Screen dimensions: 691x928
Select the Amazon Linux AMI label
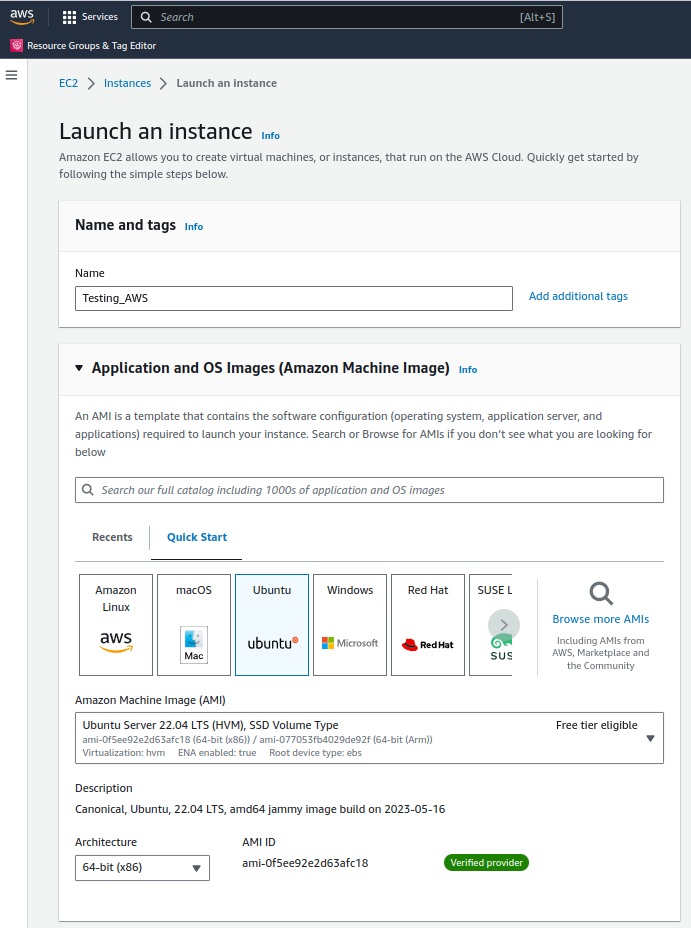click(x=116, y=598)
